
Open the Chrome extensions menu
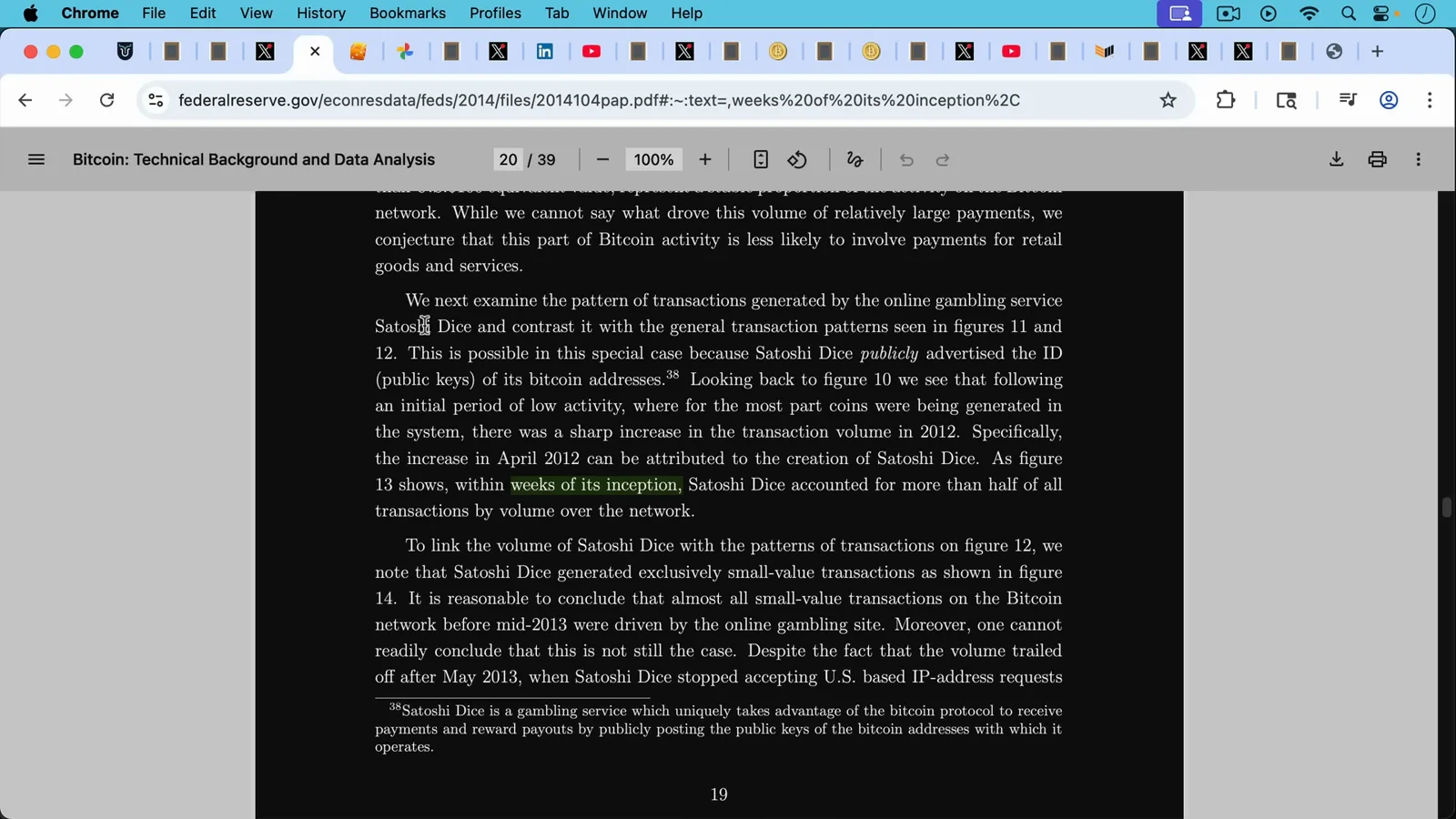coord(1226,100)
